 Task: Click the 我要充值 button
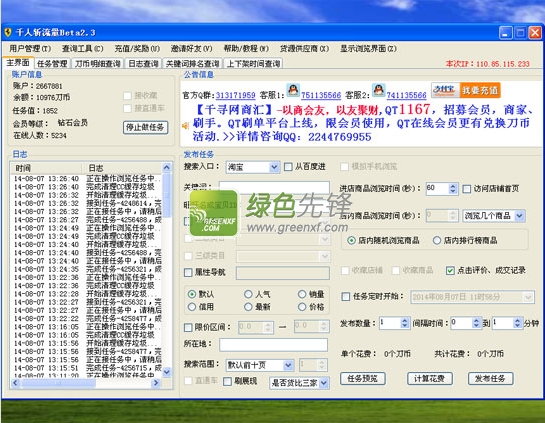click(x=480, y=90)
